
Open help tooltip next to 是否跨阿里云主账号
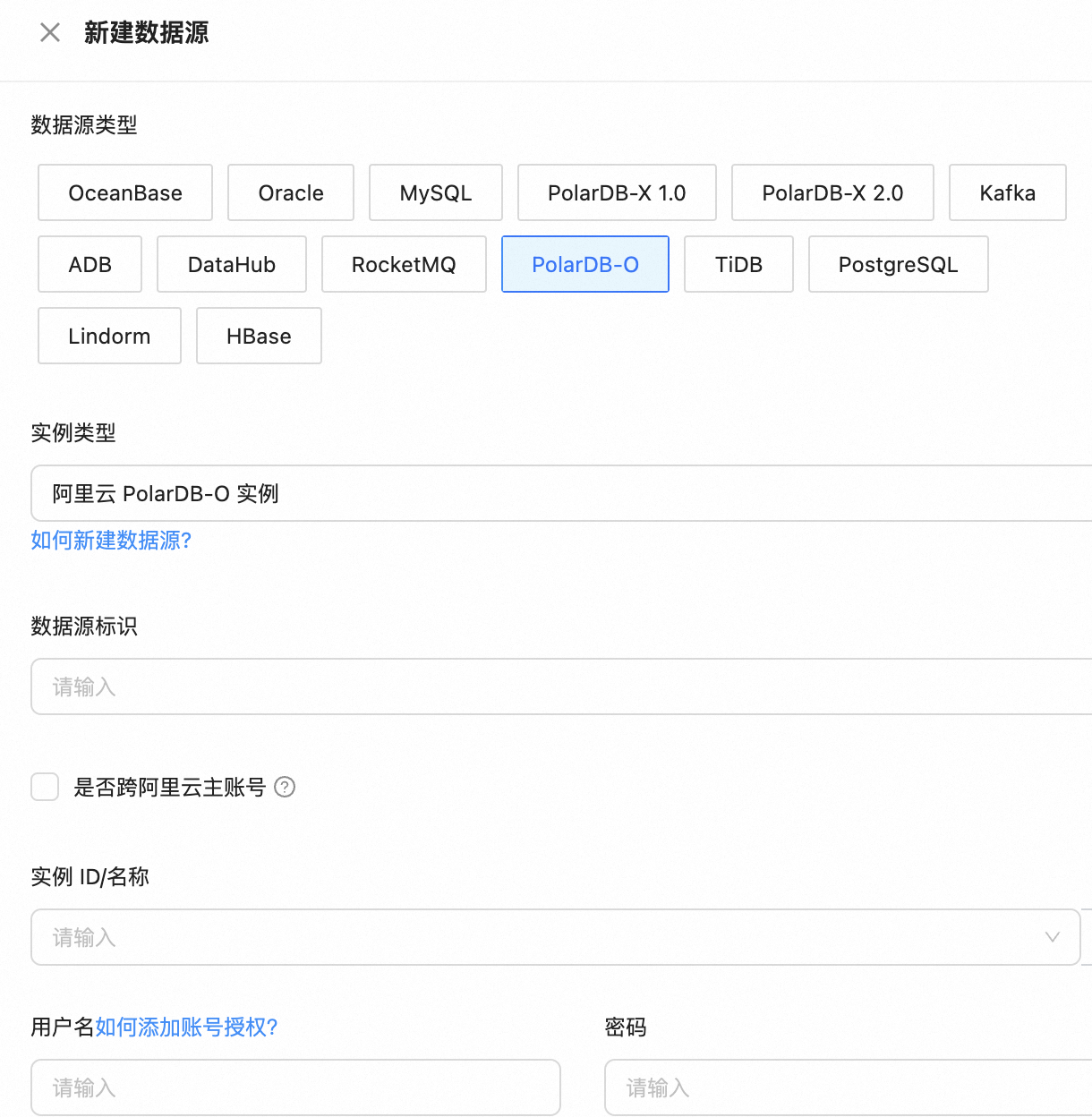tap(285, 787)
